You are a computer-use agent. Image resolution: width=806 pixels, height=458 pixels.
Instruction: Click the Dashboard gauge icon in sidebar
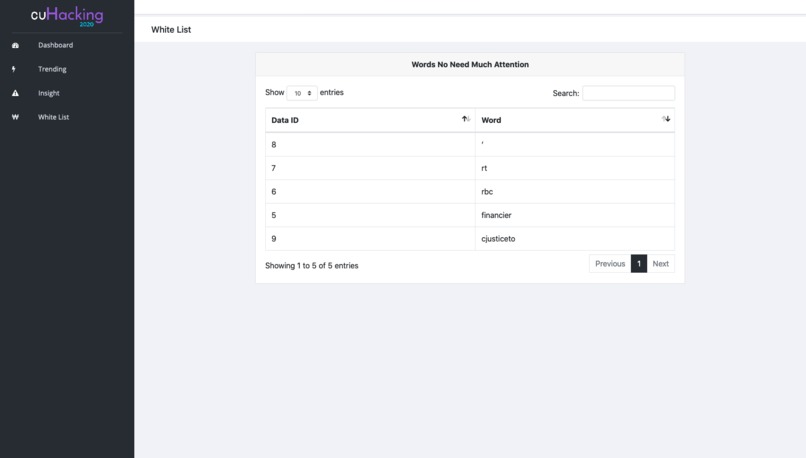tap(15, 45)
